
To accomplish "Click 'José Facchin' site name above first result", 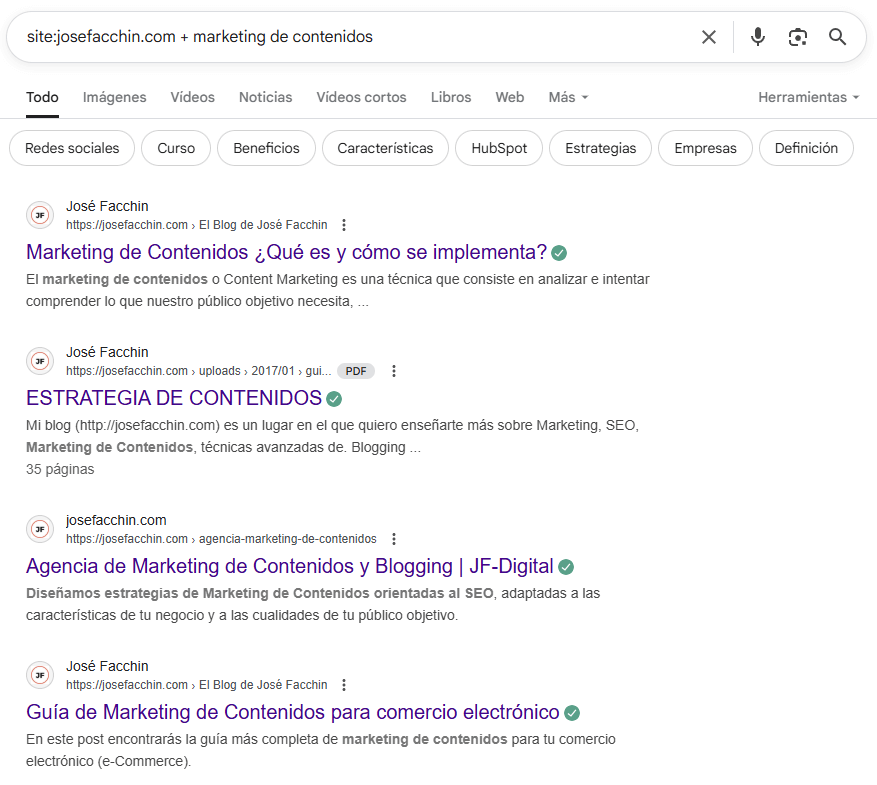I will [x=107, y=206].
